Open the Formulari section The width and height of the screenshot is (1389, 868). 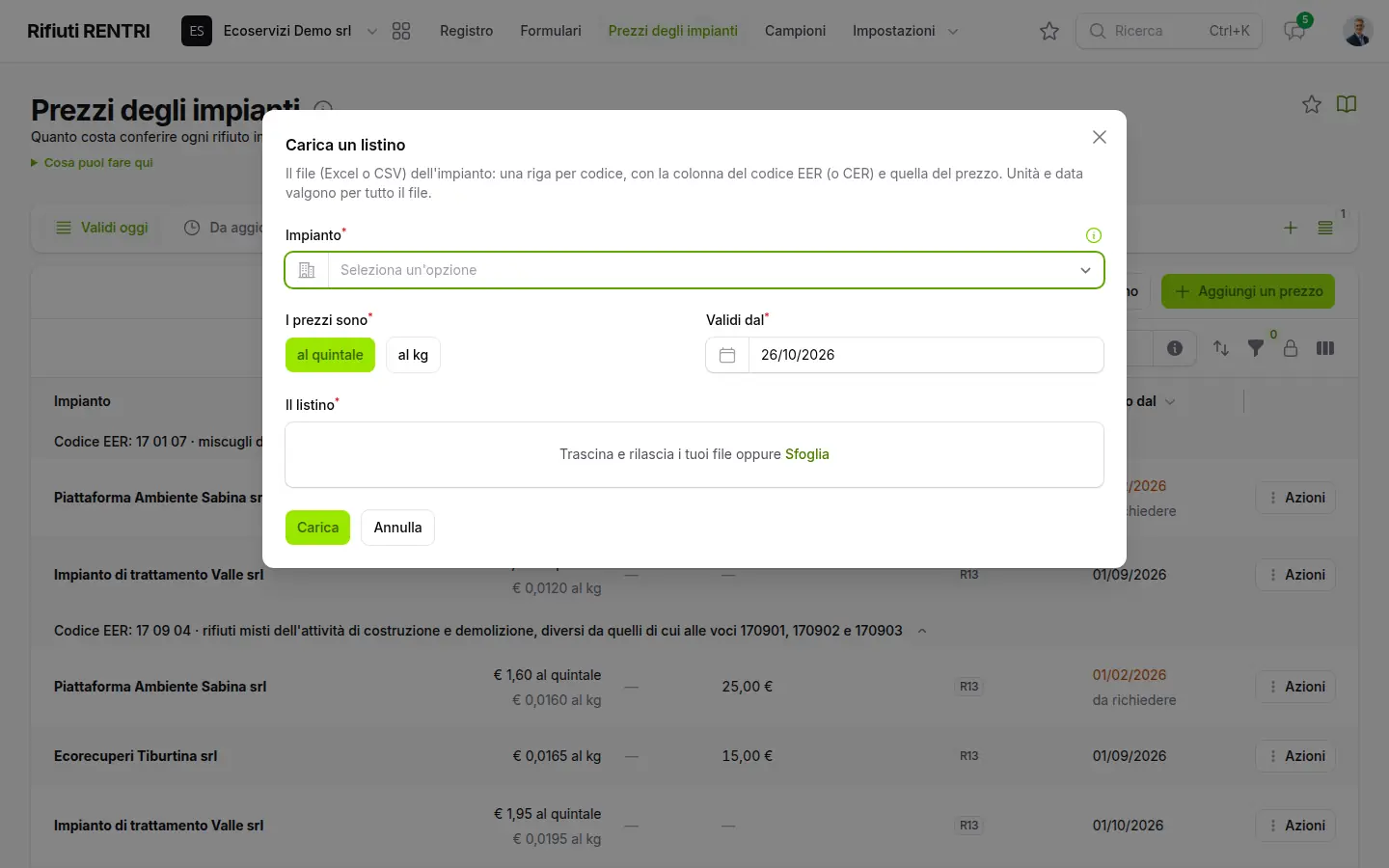click(x=551, y=31)
